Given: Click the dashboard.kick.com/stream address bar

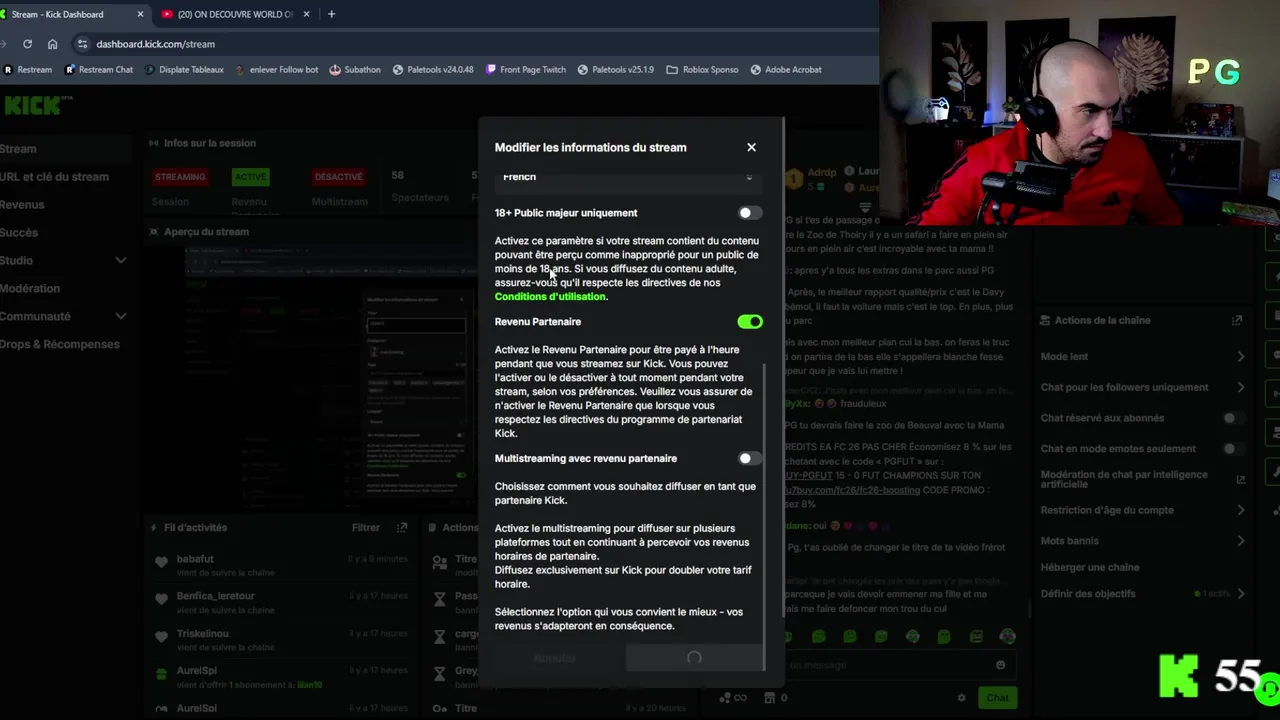Looking at the screenshot, I should (155, 44).
